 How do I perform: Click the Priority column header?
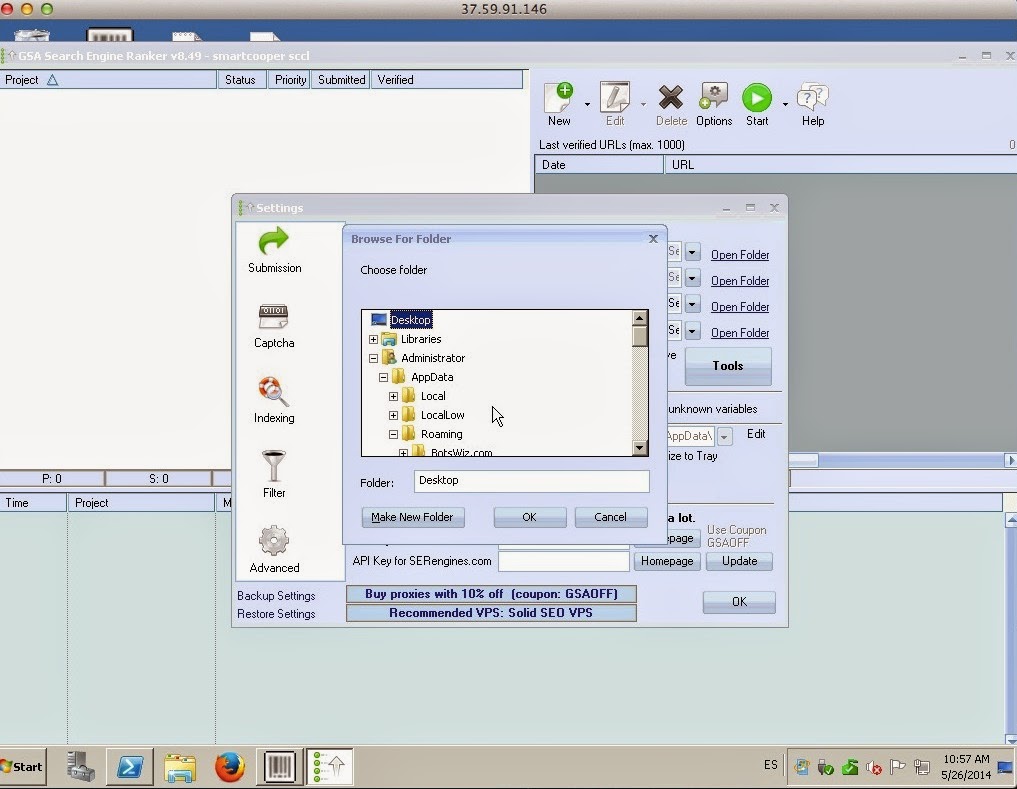[x=289, y=80]
